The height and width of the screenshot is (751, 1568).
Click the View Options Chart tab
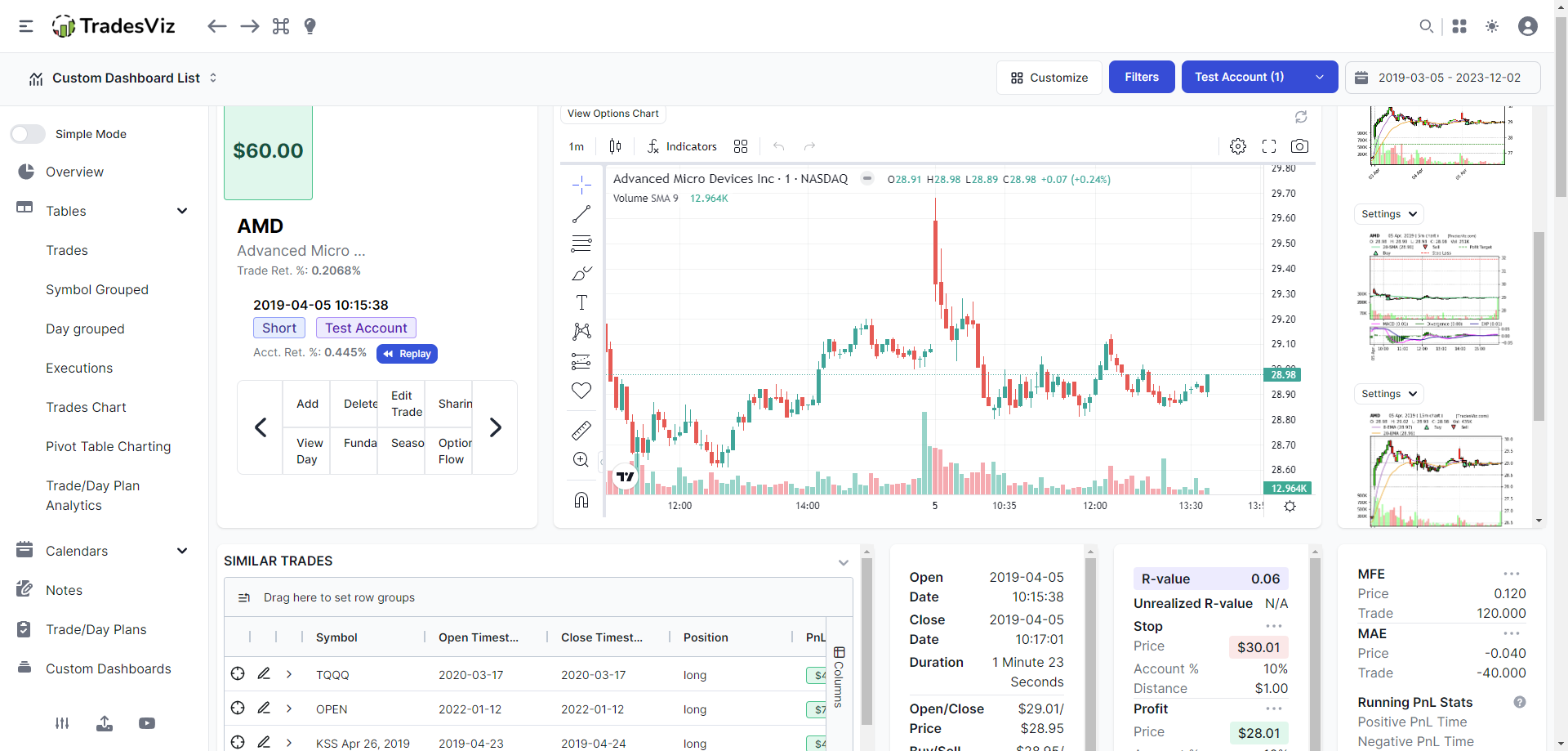pyautogui.click(x=613, y=114)
